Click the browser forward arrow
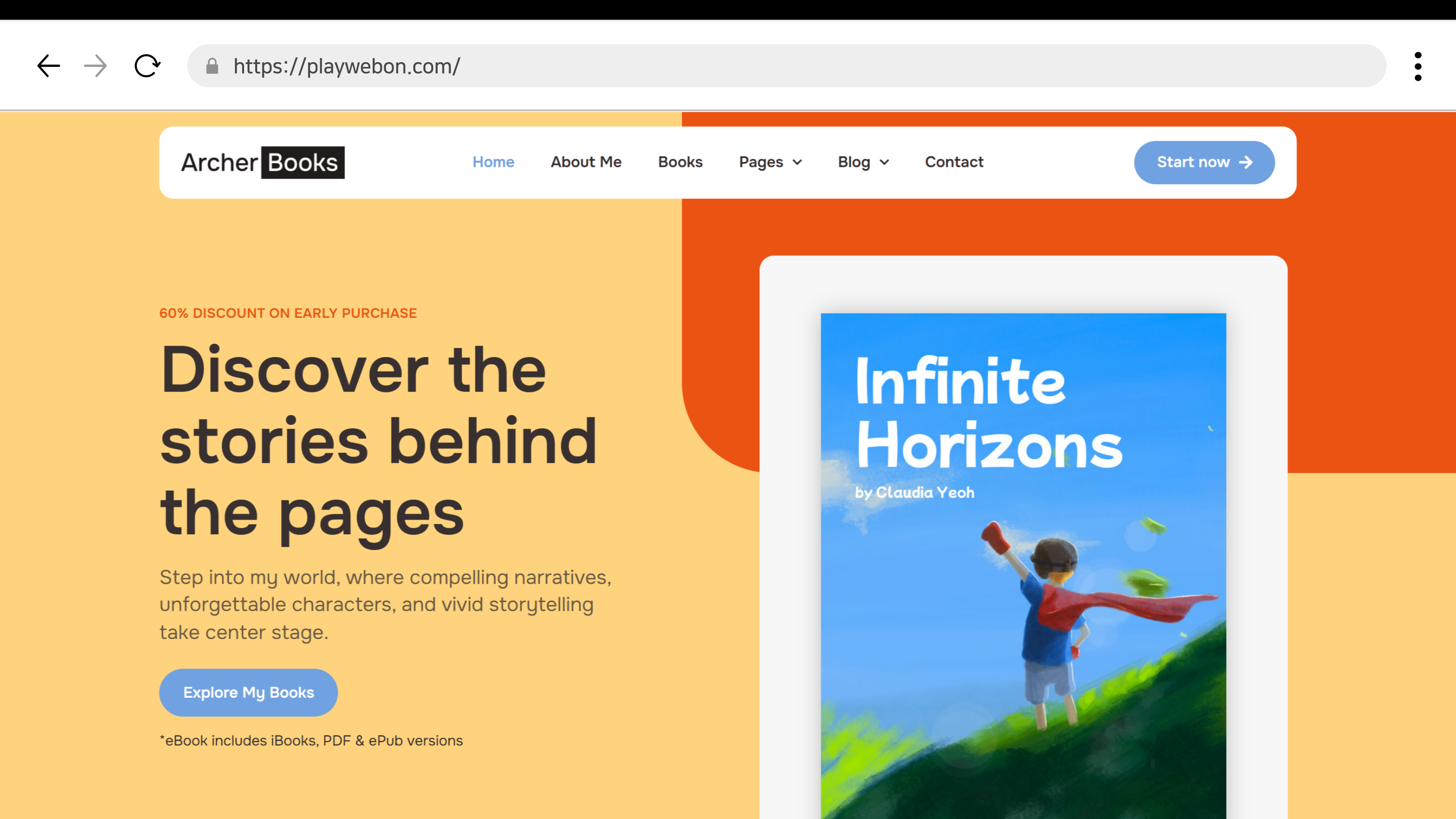The height and width of the screenshot is (819, 1456). pyautogui.click(x=96, y=66)
